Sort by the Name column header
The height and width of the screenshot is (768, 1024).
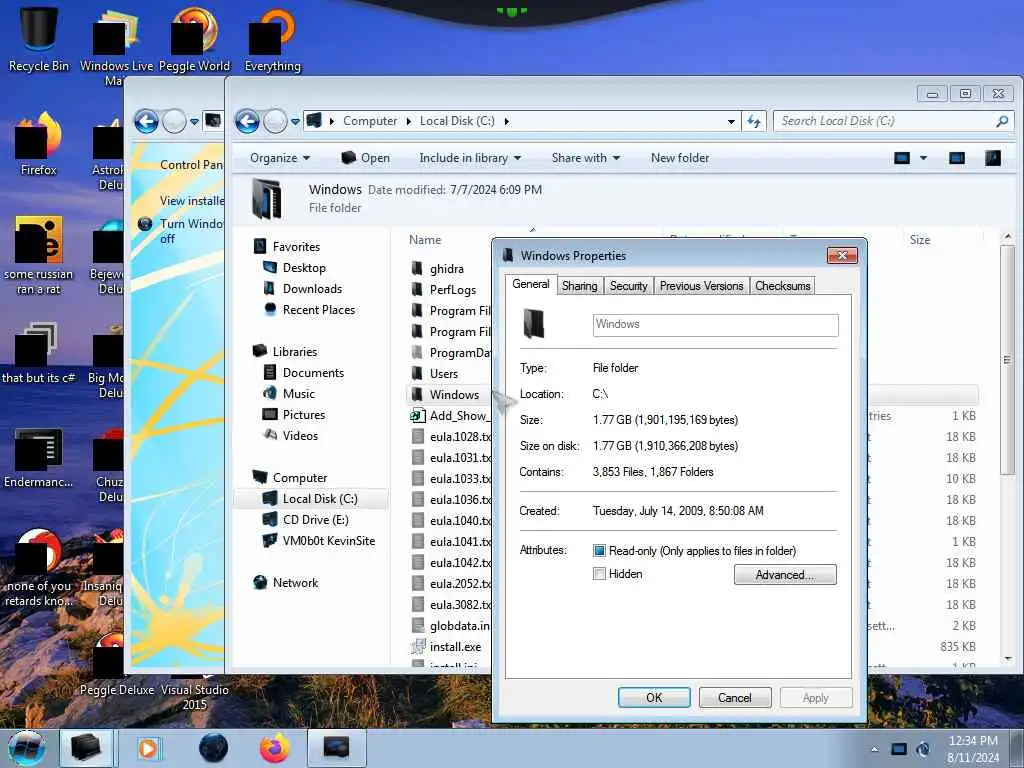point(425,240)
